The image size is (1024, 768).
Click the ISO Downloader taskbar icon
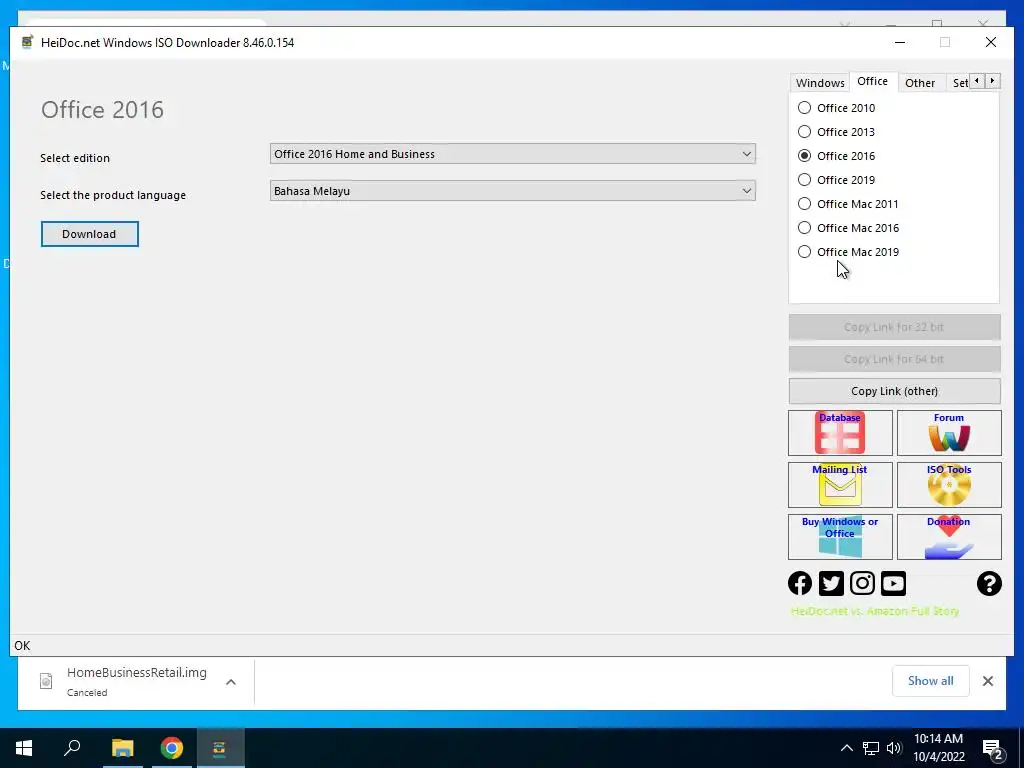coord(220,748)
